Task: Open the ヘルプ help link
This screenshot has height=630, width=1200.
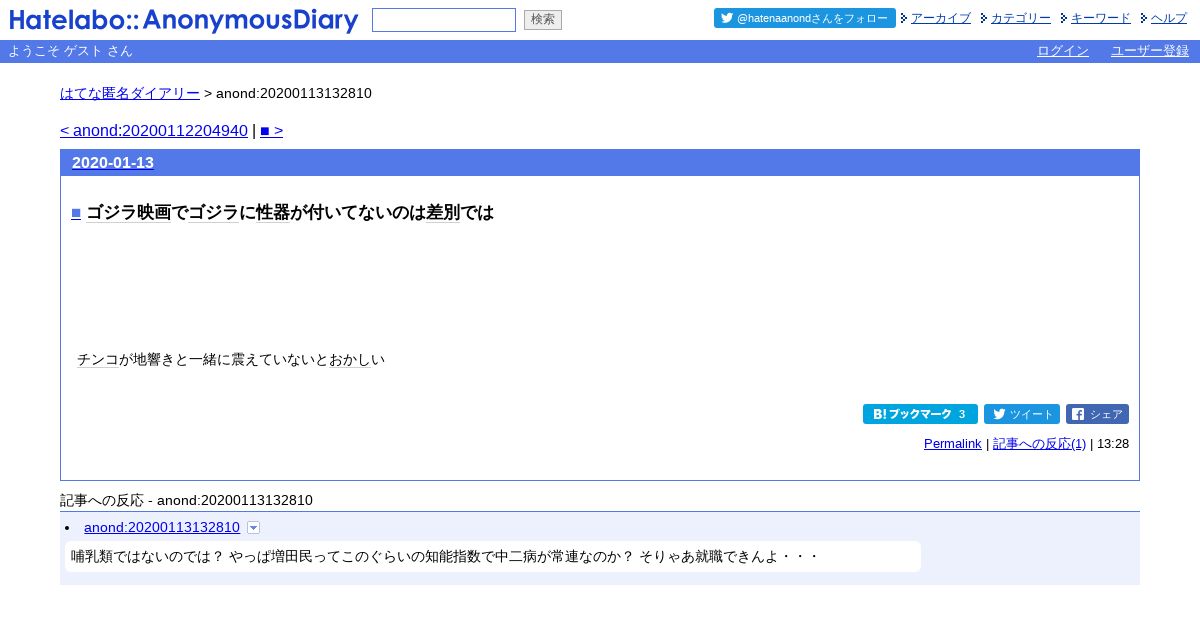Action: point(1169,18)
